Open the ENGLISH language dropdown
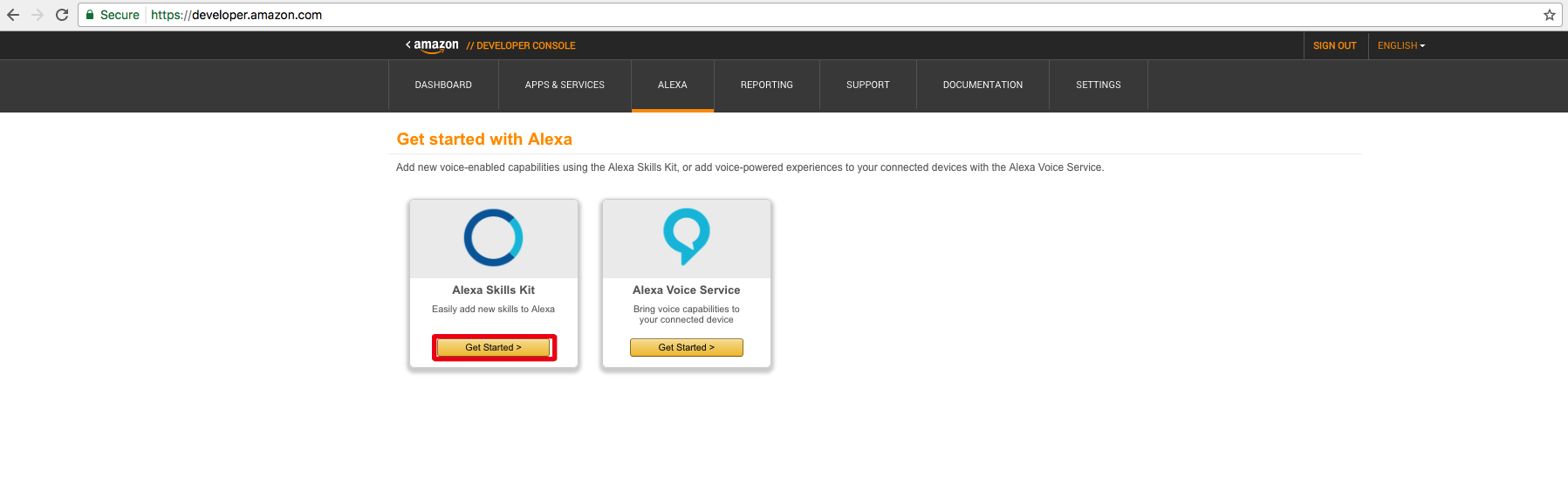Screen dimensions: 1568x491 coord(1400,45)
